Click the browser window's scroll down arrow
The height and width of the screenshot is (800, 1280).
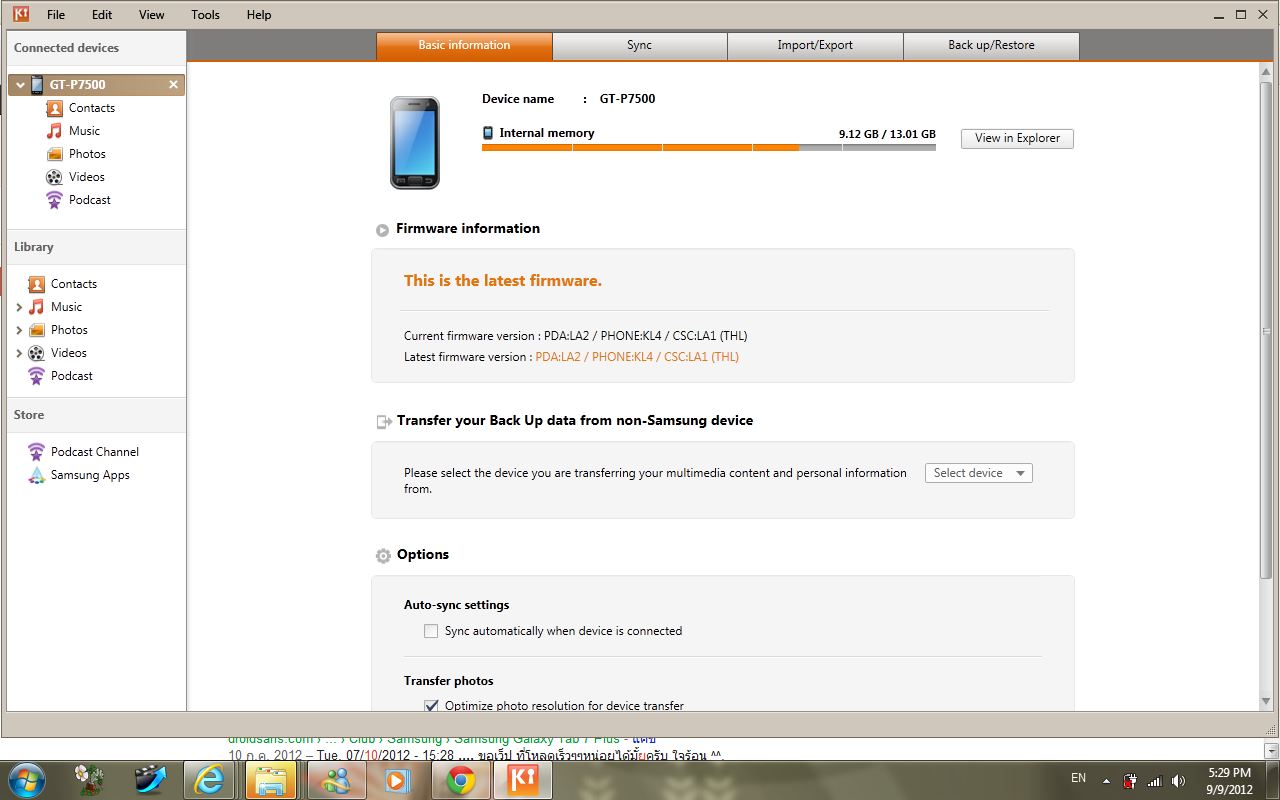(x=1271, y=750)
